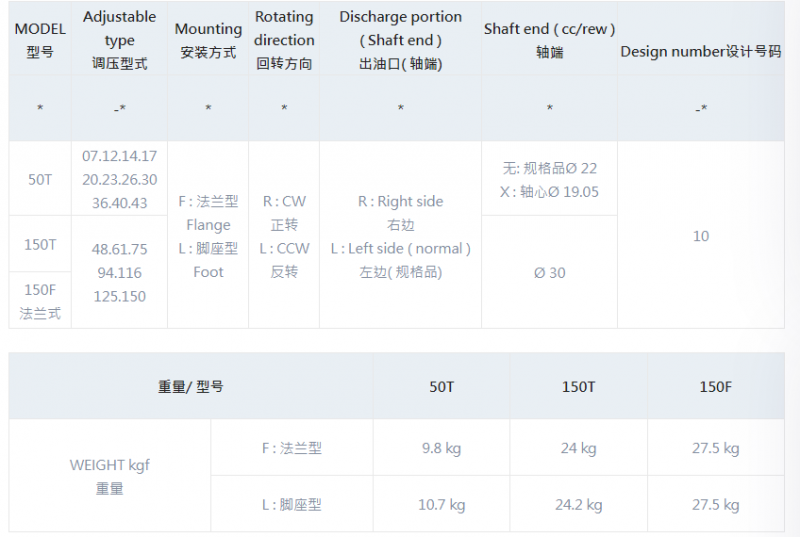Select the design number 10 cell

click(701, 236)
